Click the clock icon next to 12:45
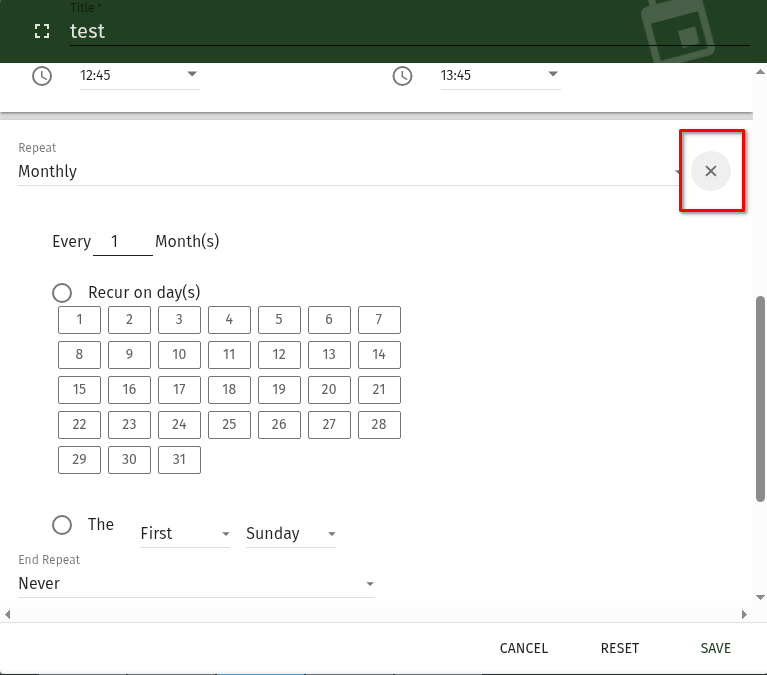The width and height of the screenshot is (767, 675). pyautogui.click(x=42, y=76)
